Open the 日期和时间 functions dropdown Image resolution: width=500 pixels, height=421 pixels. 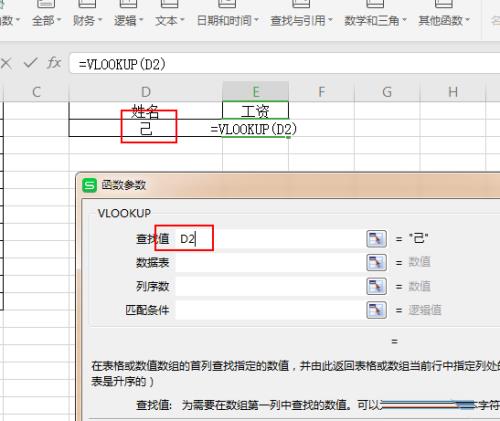point(228,21)
